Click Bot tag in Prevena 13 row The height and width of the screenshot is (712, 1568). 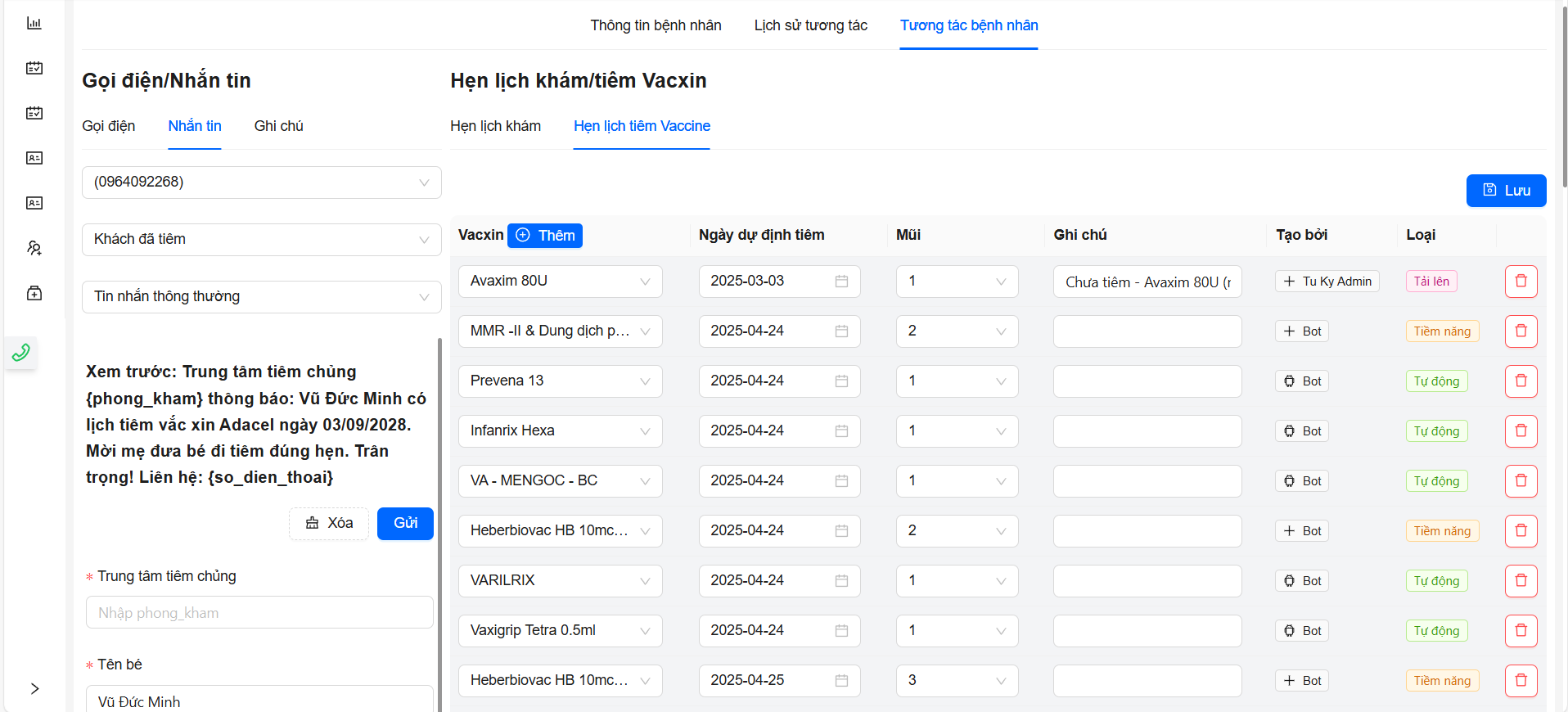tap(1302, 381)
